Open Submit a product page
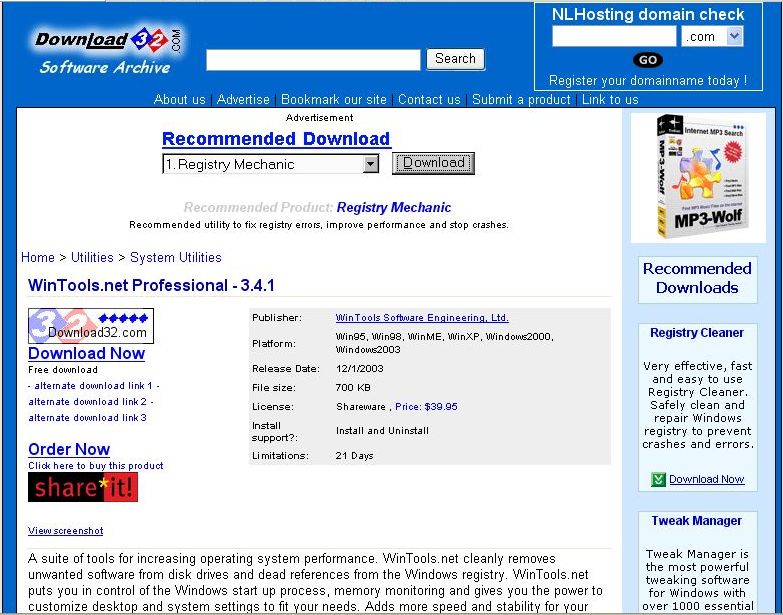This screenshot has height=615, width=783. pyautogui.click(x=521, y=99)
